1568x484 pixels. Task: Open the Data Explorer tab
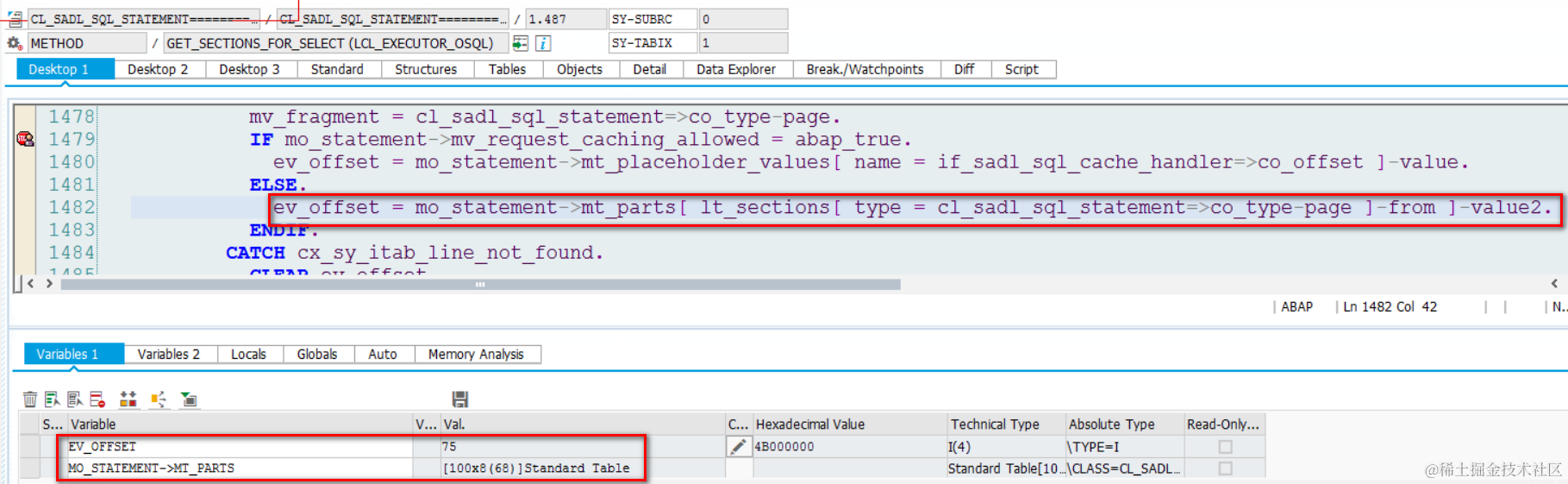[736, 69]
